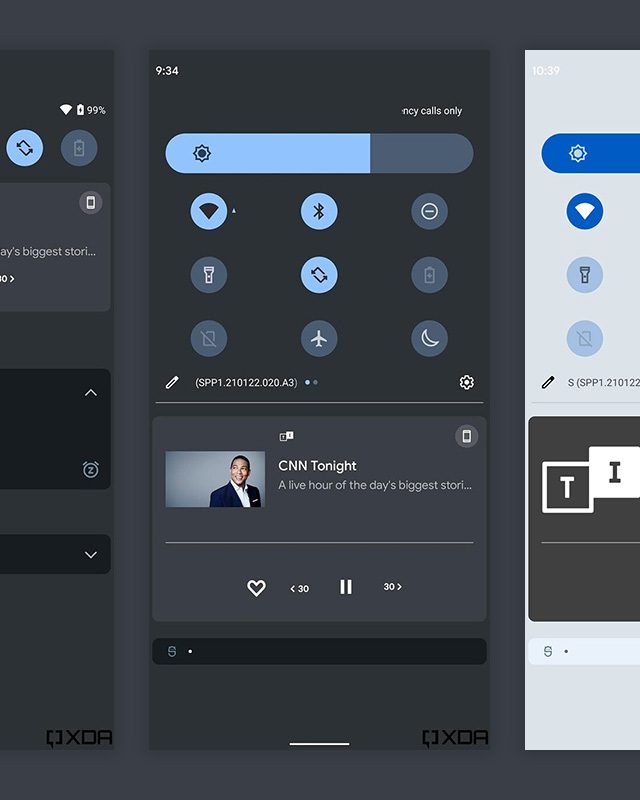Pause CNN Tonight playback
640x800 pixels.
point(346,587)
